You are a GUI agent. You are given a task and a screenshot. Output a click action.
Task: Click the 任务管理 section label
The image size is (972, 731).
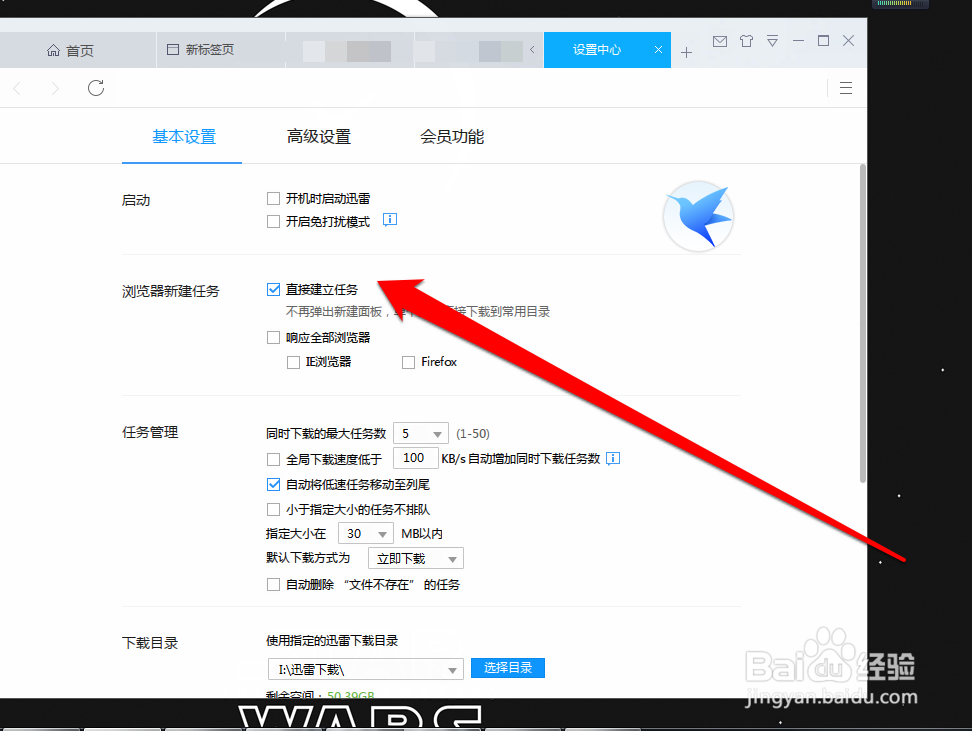(x=150, y=432)
